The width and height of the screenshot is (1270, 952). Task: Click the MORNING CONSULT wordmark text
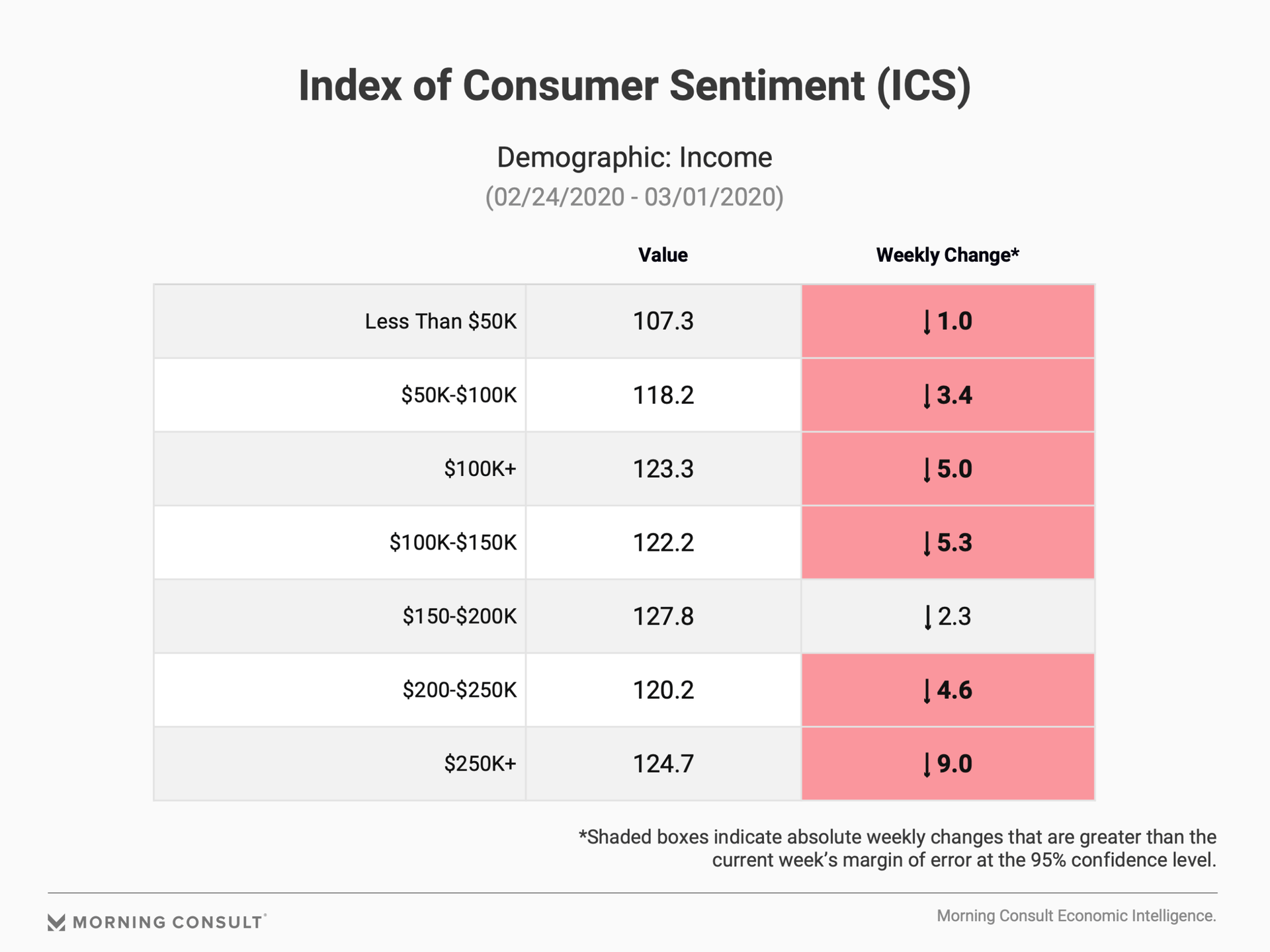(168, 922)
